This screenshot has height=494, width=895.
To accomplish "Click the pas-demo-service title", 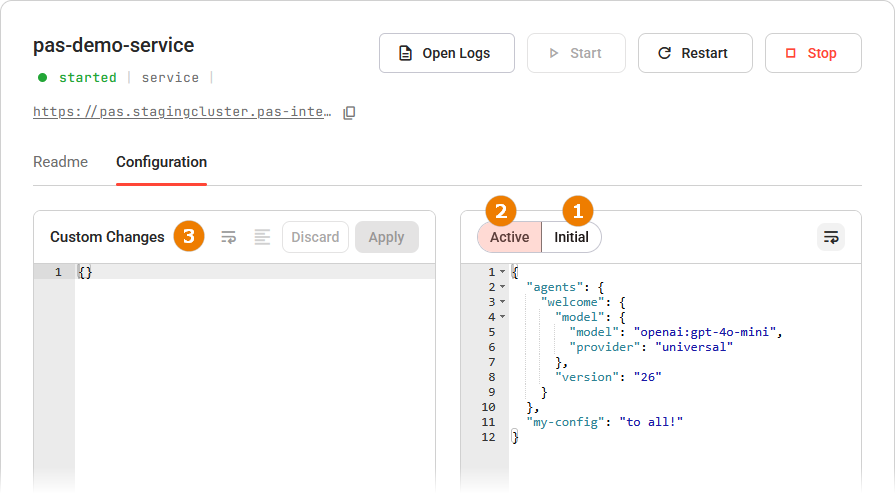I will pos(114,45).
